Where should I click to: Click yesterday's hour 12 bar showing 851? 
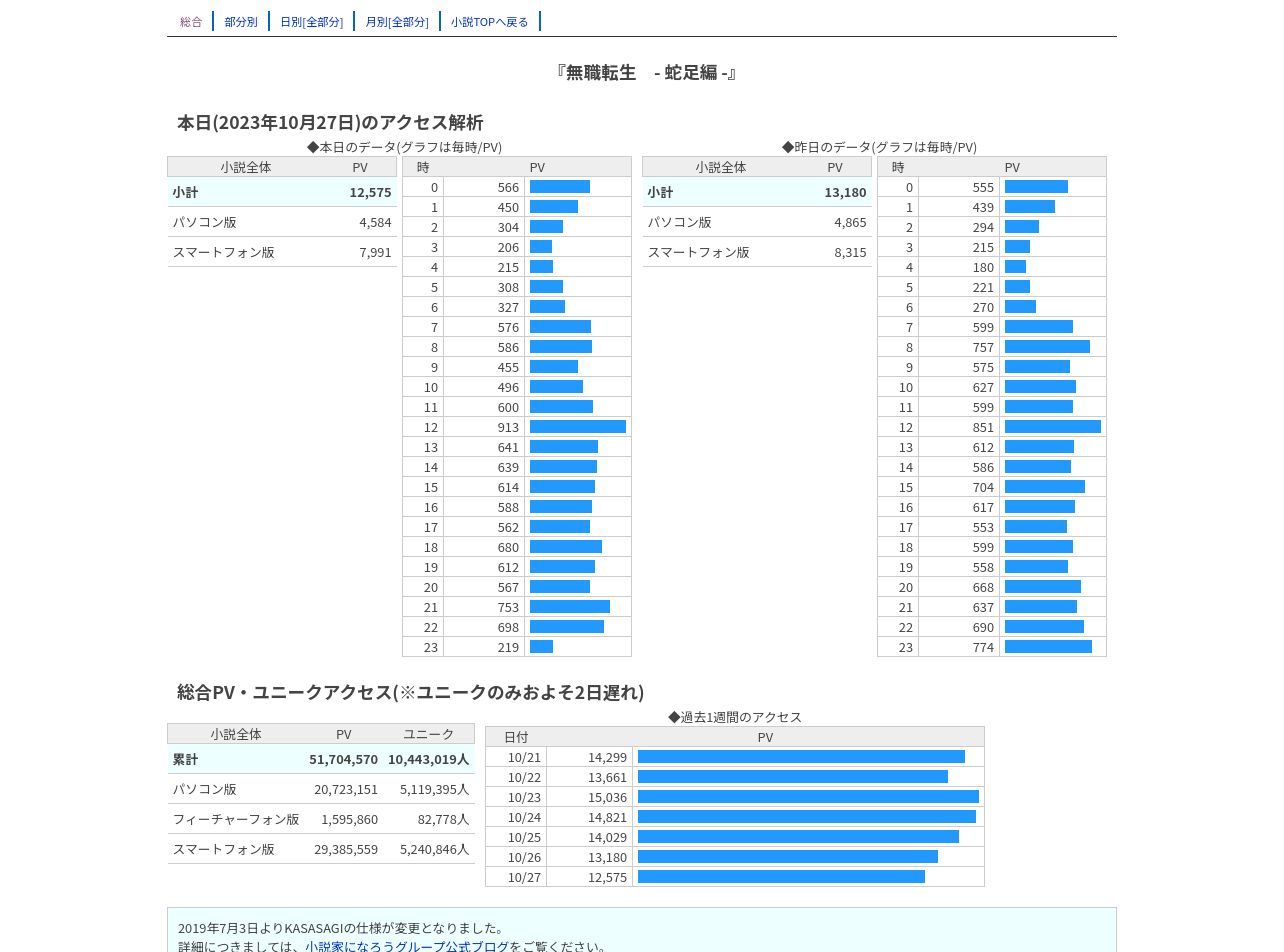tap(1053, 427)
